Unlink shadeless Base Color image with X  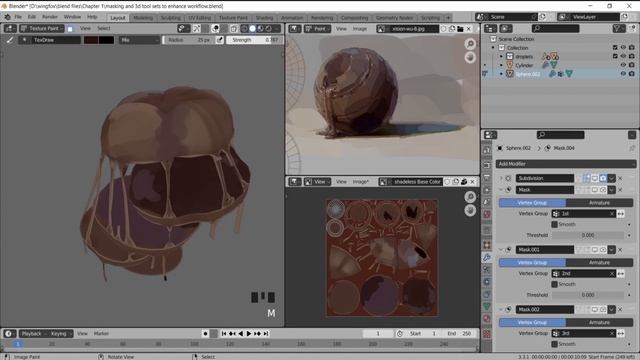(x=472, y=182)
